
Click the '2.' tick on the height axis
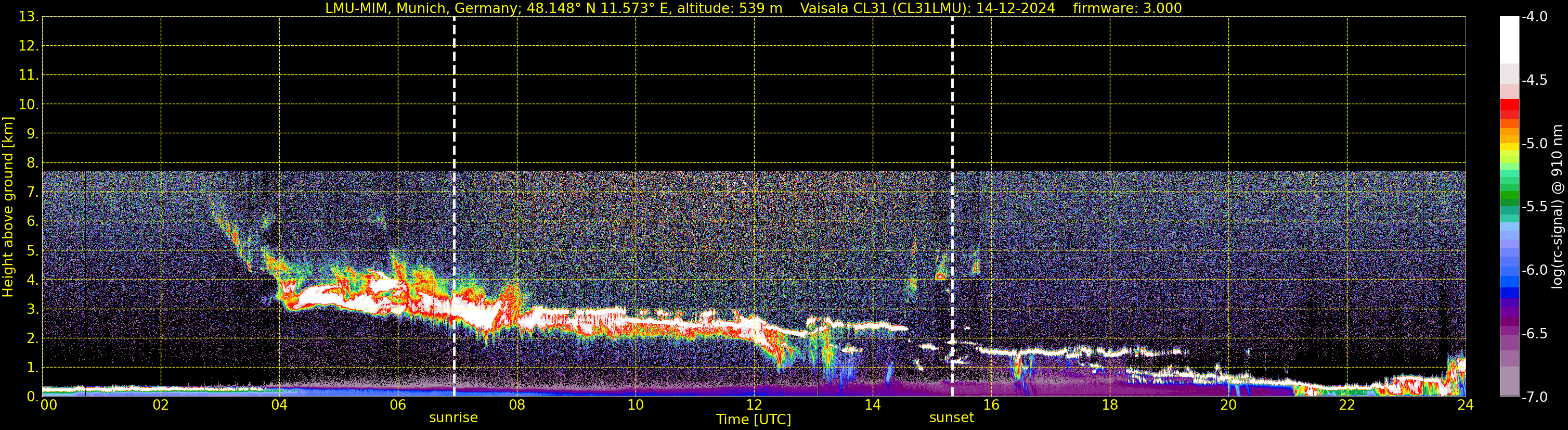pyautogui.click(x=33, y=339)
